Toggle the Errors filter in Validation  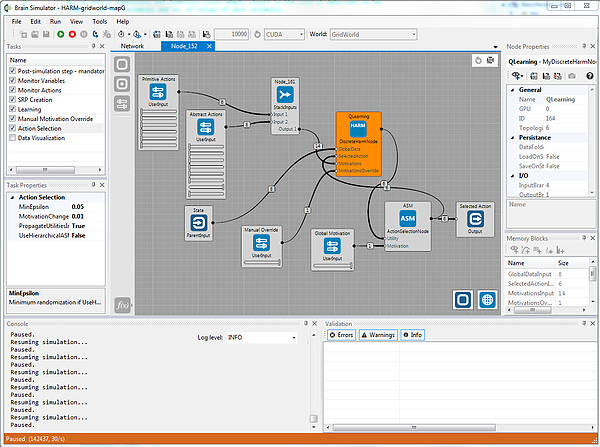tap(342, 335)
